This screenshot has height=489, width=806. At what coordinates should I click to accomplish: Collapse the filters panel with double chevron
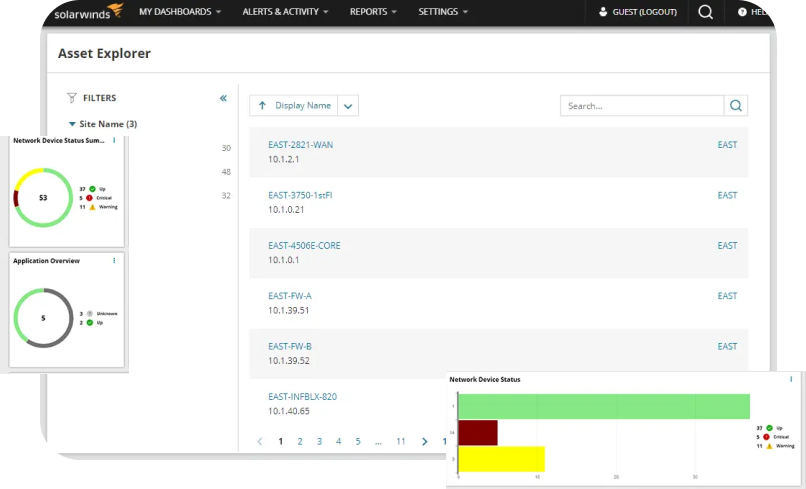click(x=223, y=98)
